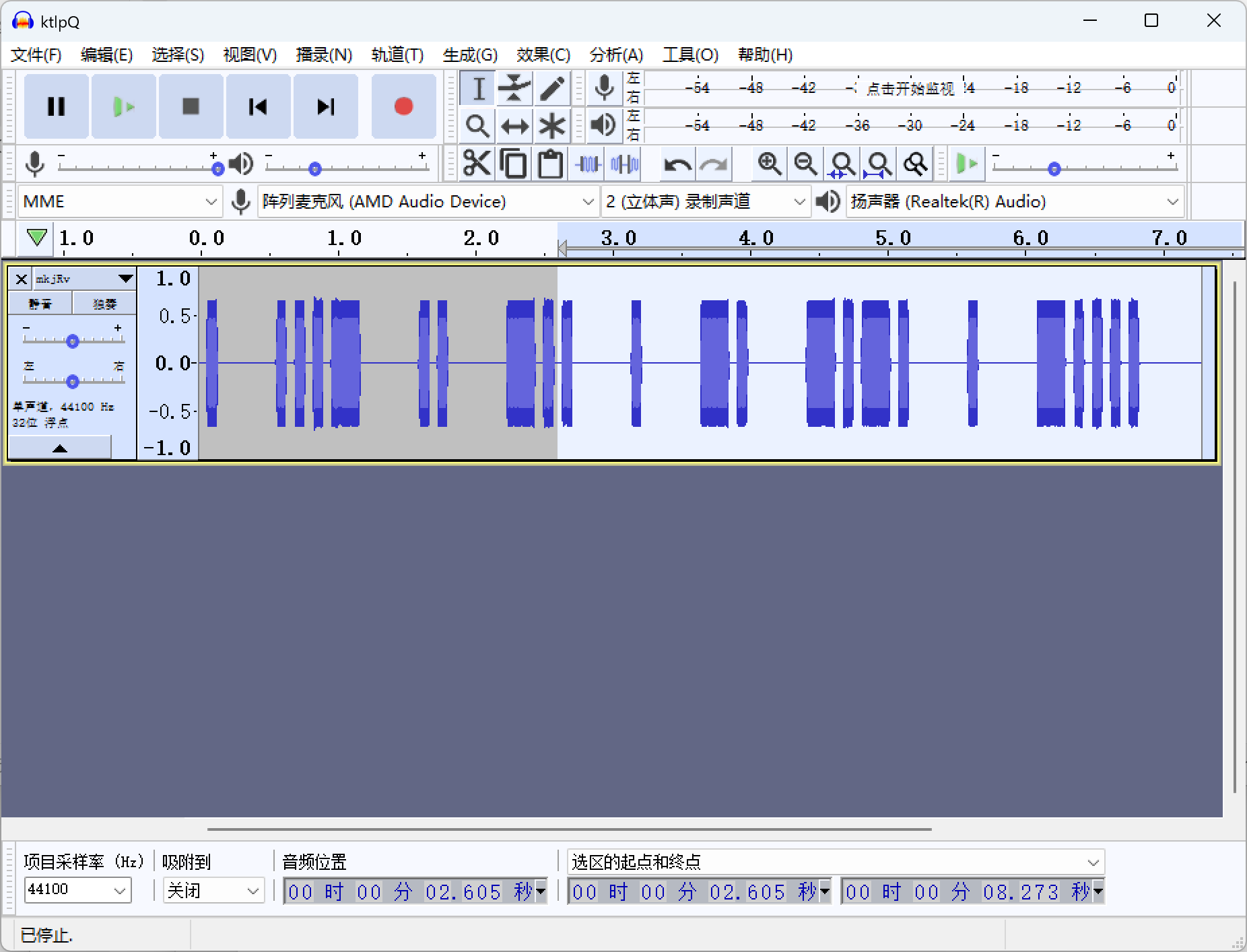Close the mkjRv track with X

21,279
